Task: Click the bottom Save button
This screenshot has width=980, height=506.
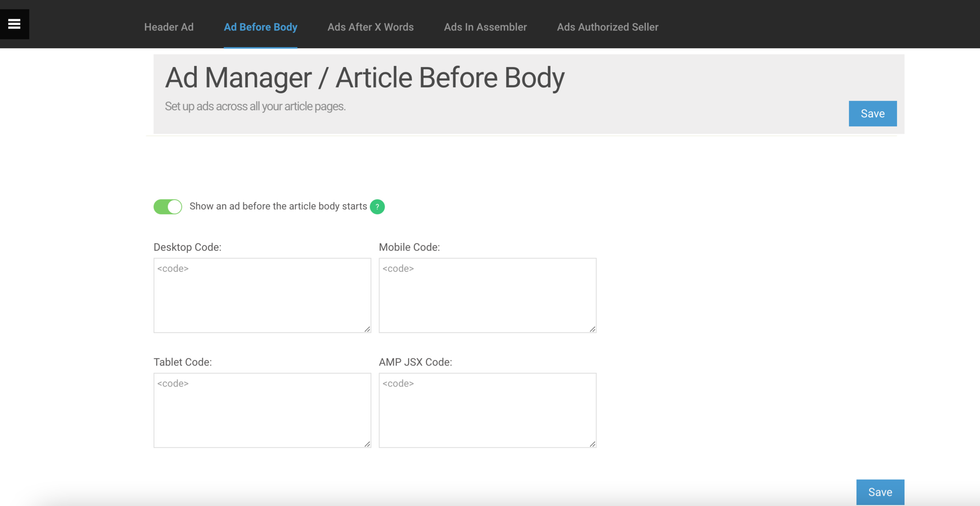Action: [880, 492]
